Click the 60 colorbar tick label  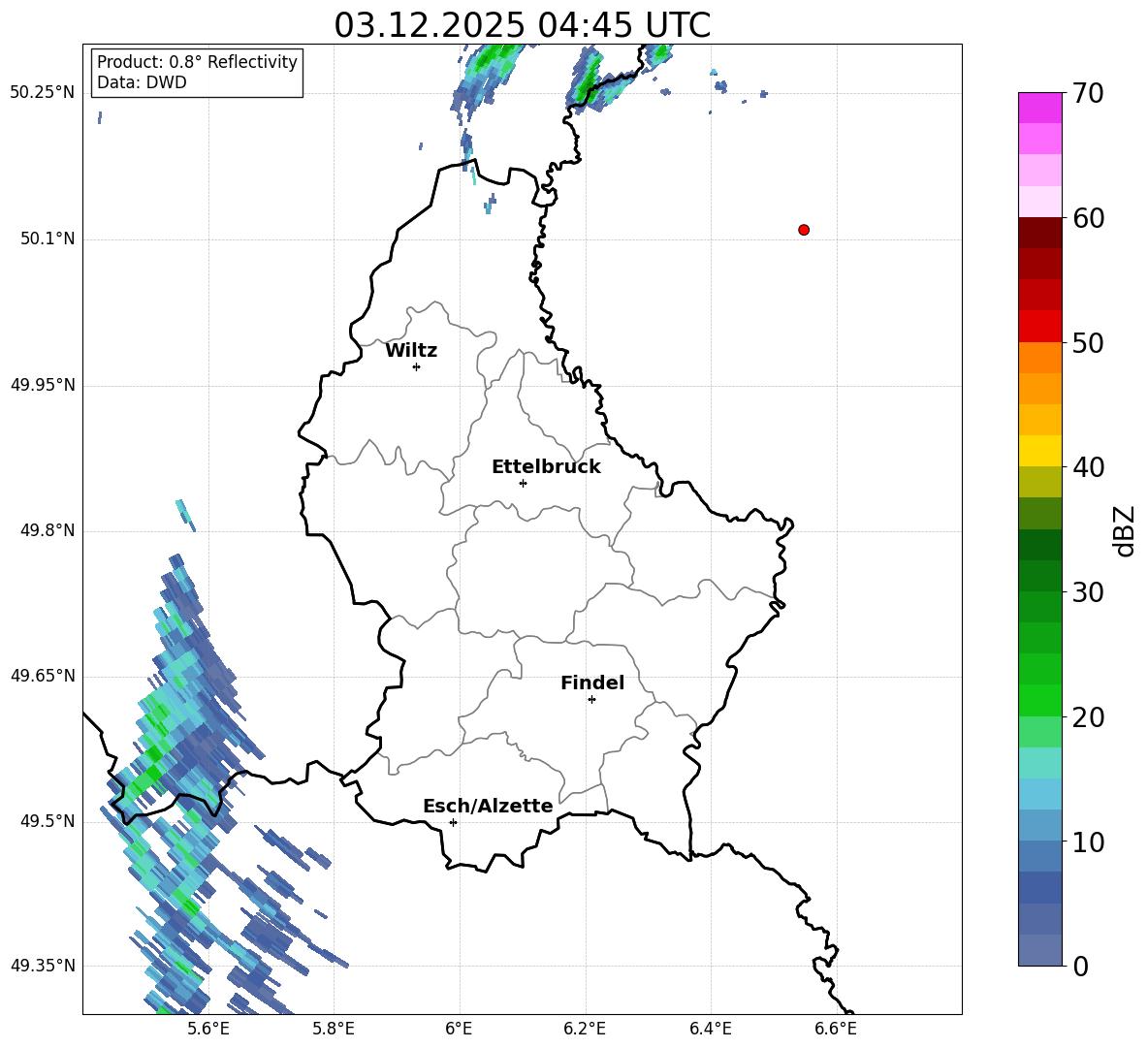pos(1088,218)
